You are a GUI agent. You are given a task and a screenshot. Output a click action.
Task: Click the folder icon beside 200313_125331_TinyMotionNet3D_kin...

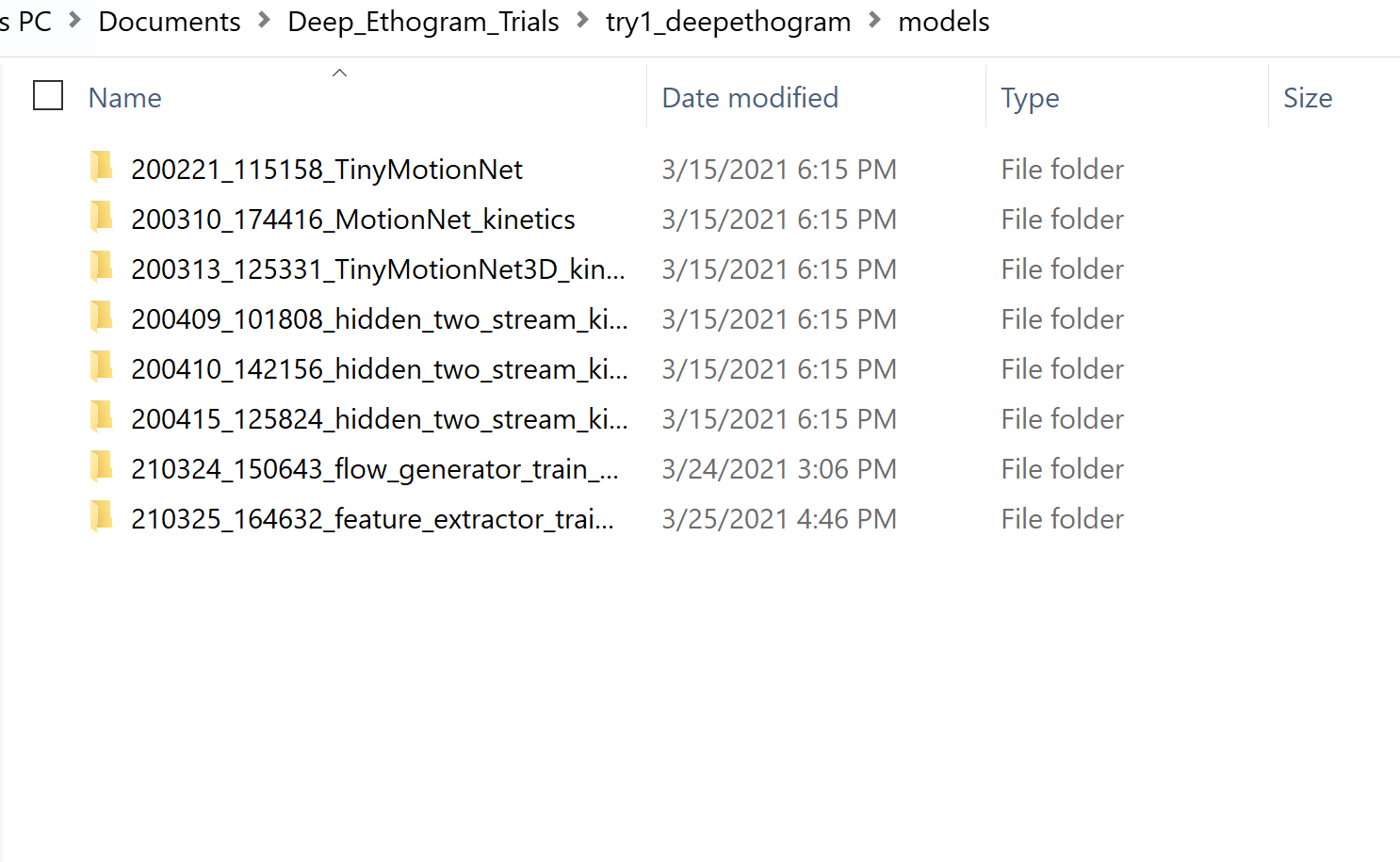point(101,268)
